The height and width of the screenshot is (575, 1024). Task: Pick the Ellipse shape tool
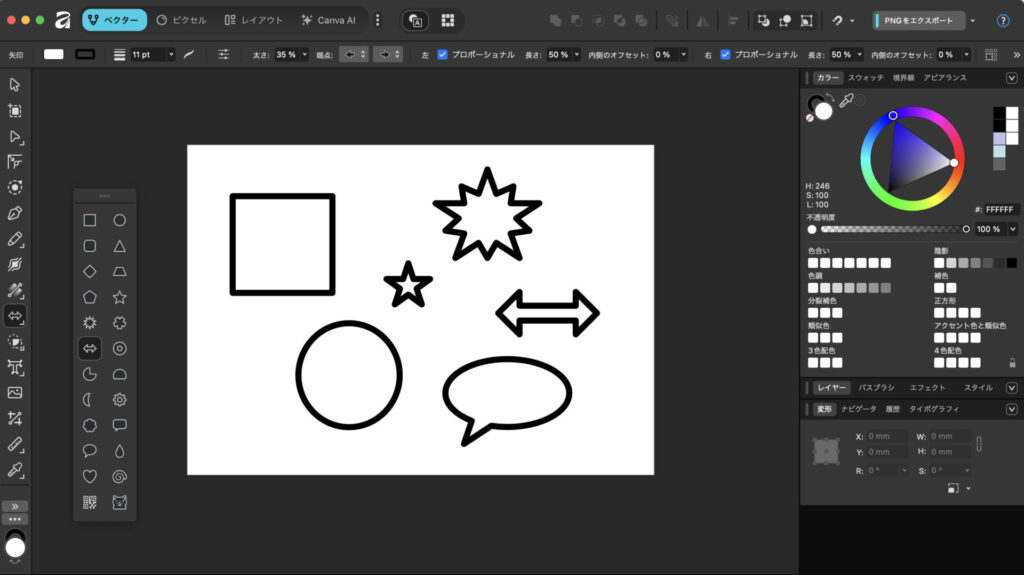(x=120, y=220)
